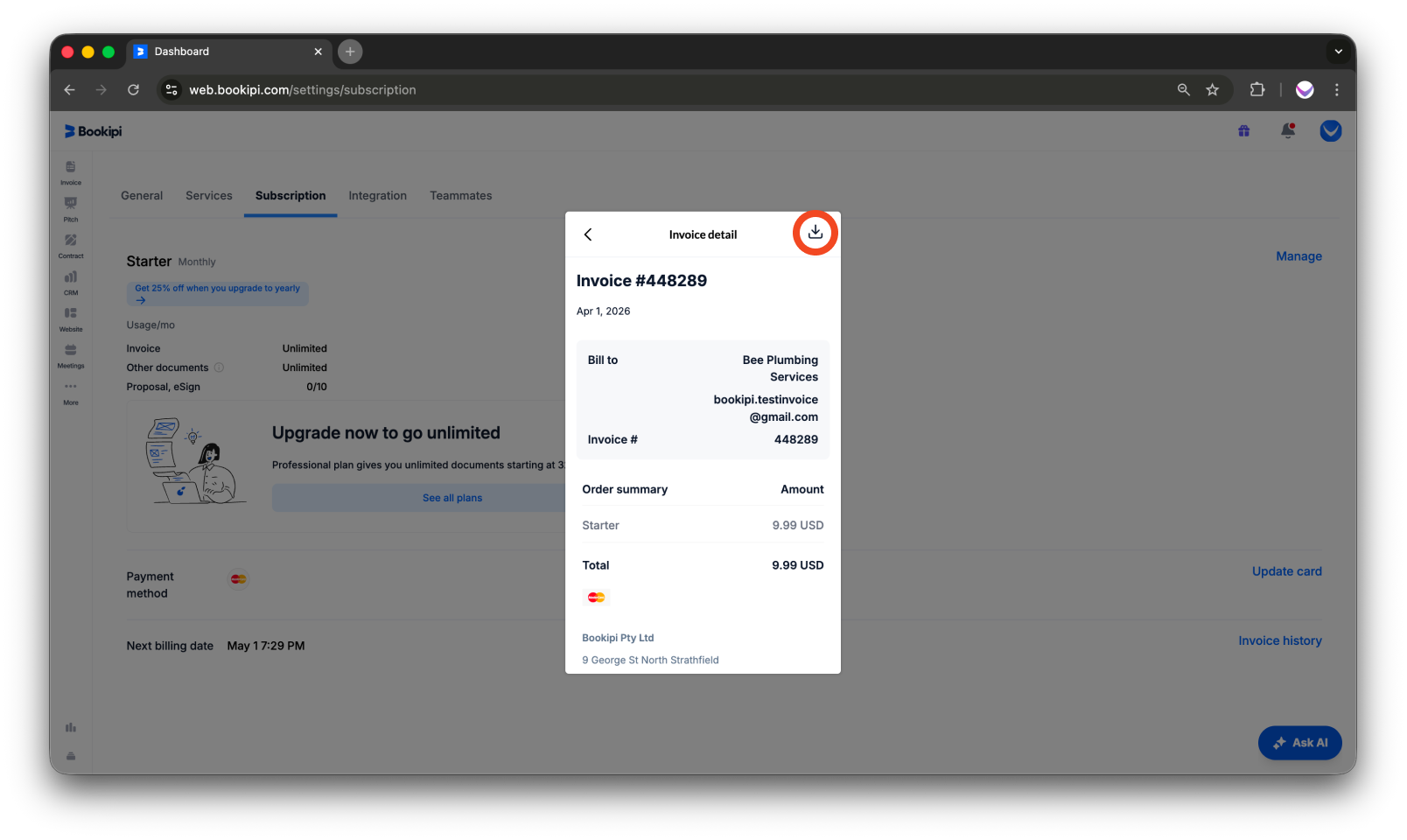Open notifications via the bell icon
The image size is (1407, 840).
(x=1287, y=130)
